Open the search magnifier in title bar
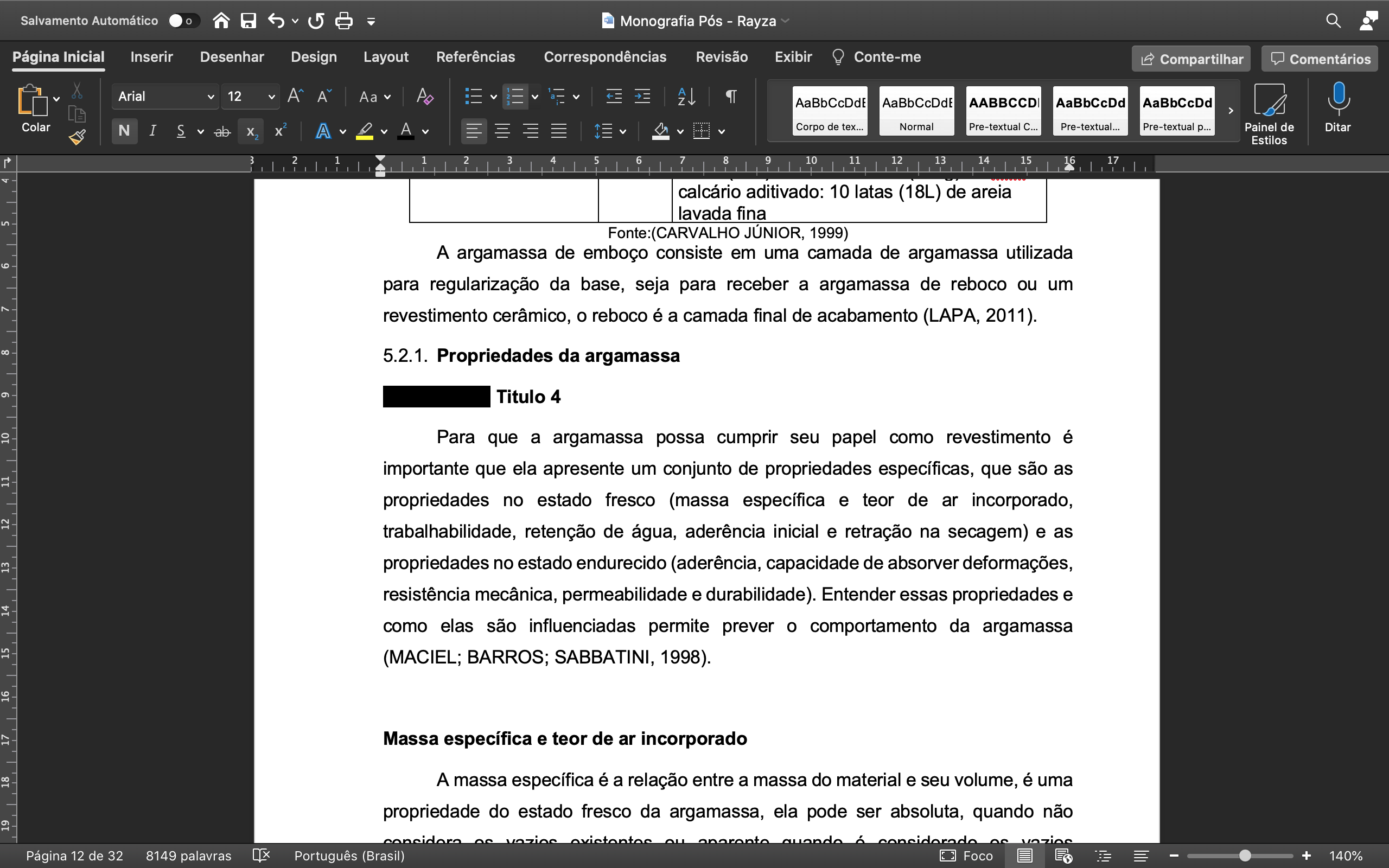This screenshot has width=1389, height=868. [1333, 21]
